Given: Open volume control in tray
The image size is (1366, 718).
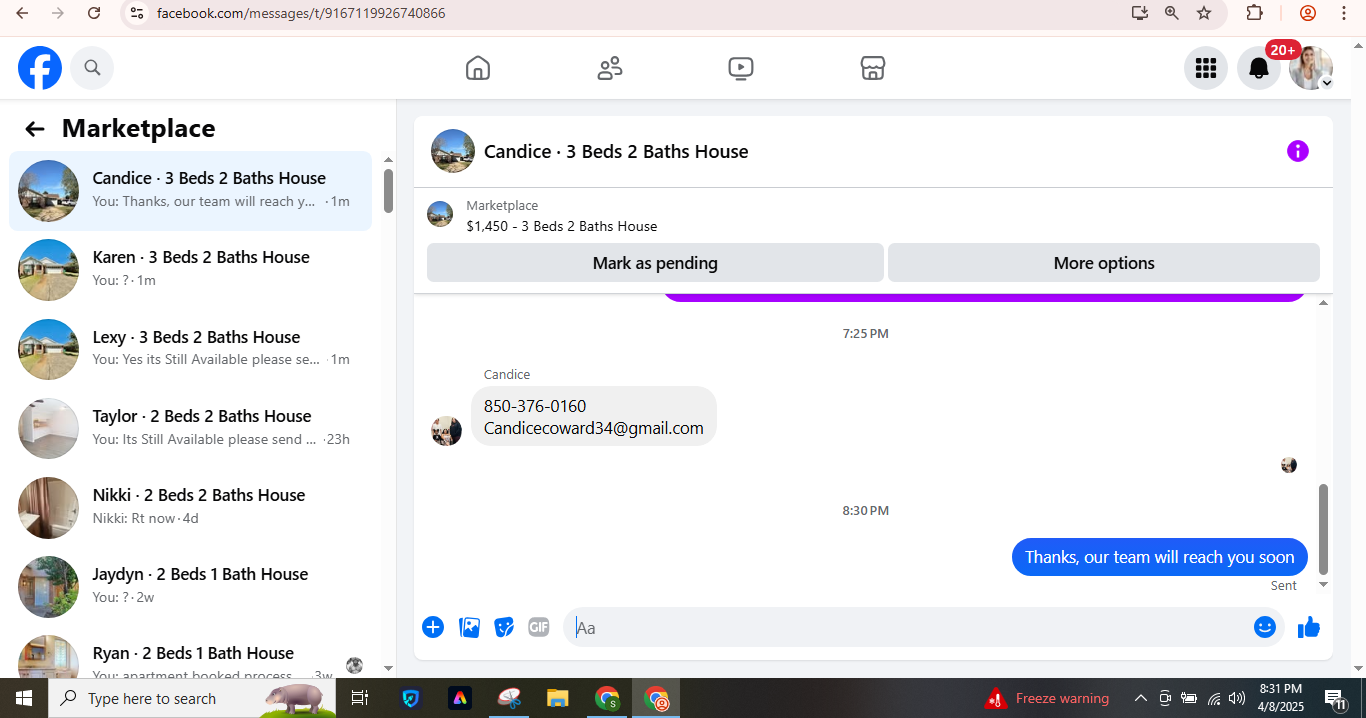Looking at the screenshot, I should [x=1237, y=698].
